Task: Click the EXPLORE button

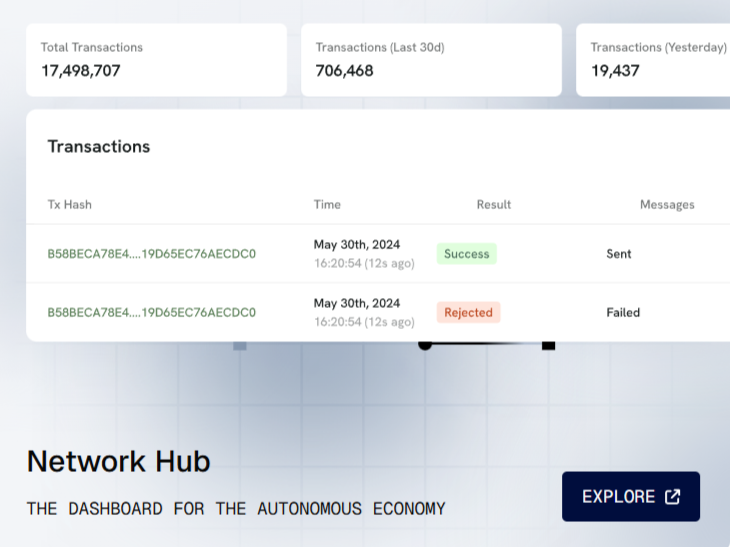Action: click(631, 496)
